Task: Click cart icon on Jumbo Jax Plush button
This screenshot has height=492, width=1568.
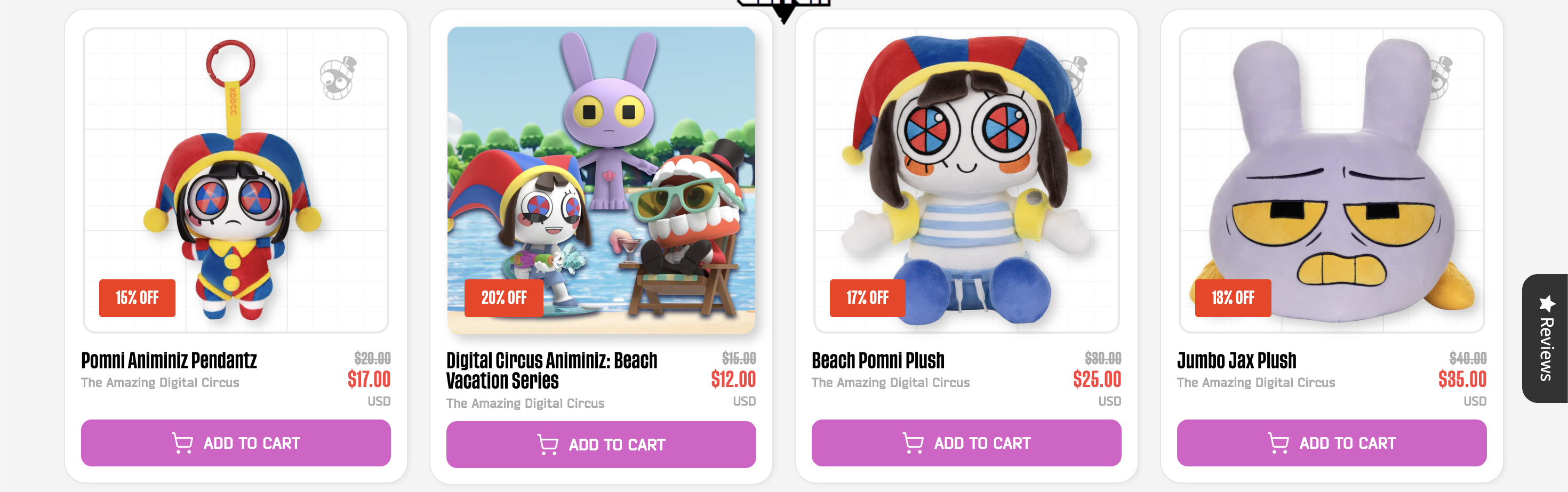Action: tap(1278, 443)
